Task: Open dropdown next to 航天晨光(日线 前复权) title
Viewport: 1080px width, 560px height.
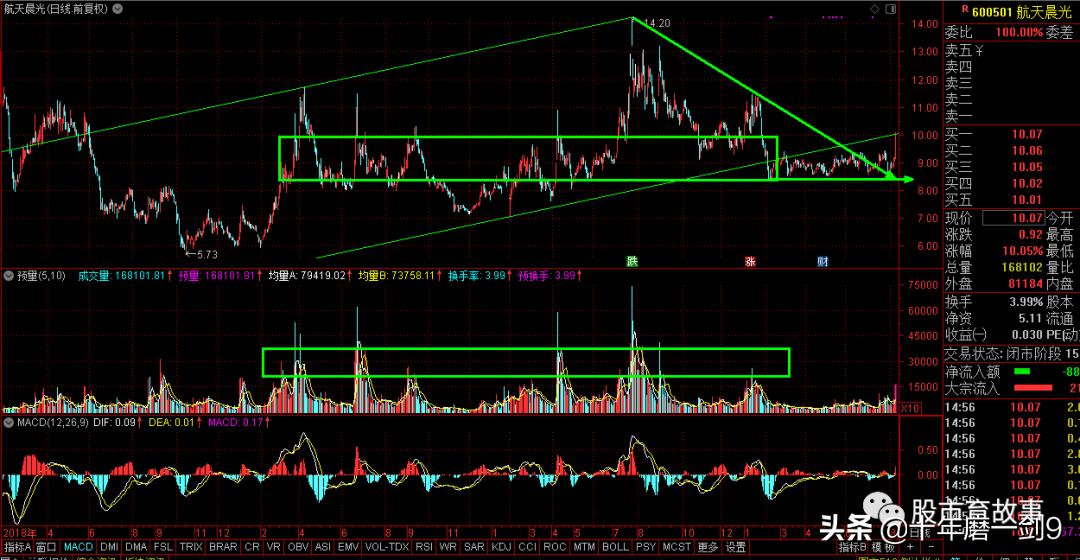Action: [118, 9]
